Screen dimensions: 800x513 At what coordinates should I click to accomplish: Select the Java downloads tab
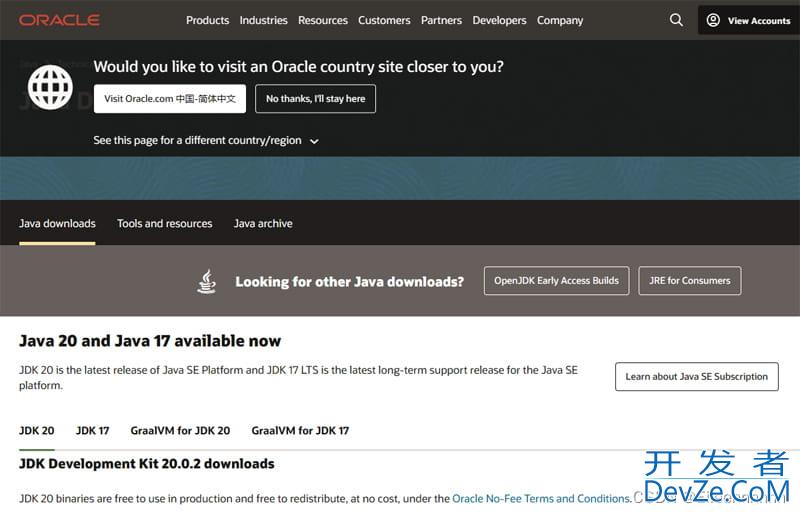57,224
